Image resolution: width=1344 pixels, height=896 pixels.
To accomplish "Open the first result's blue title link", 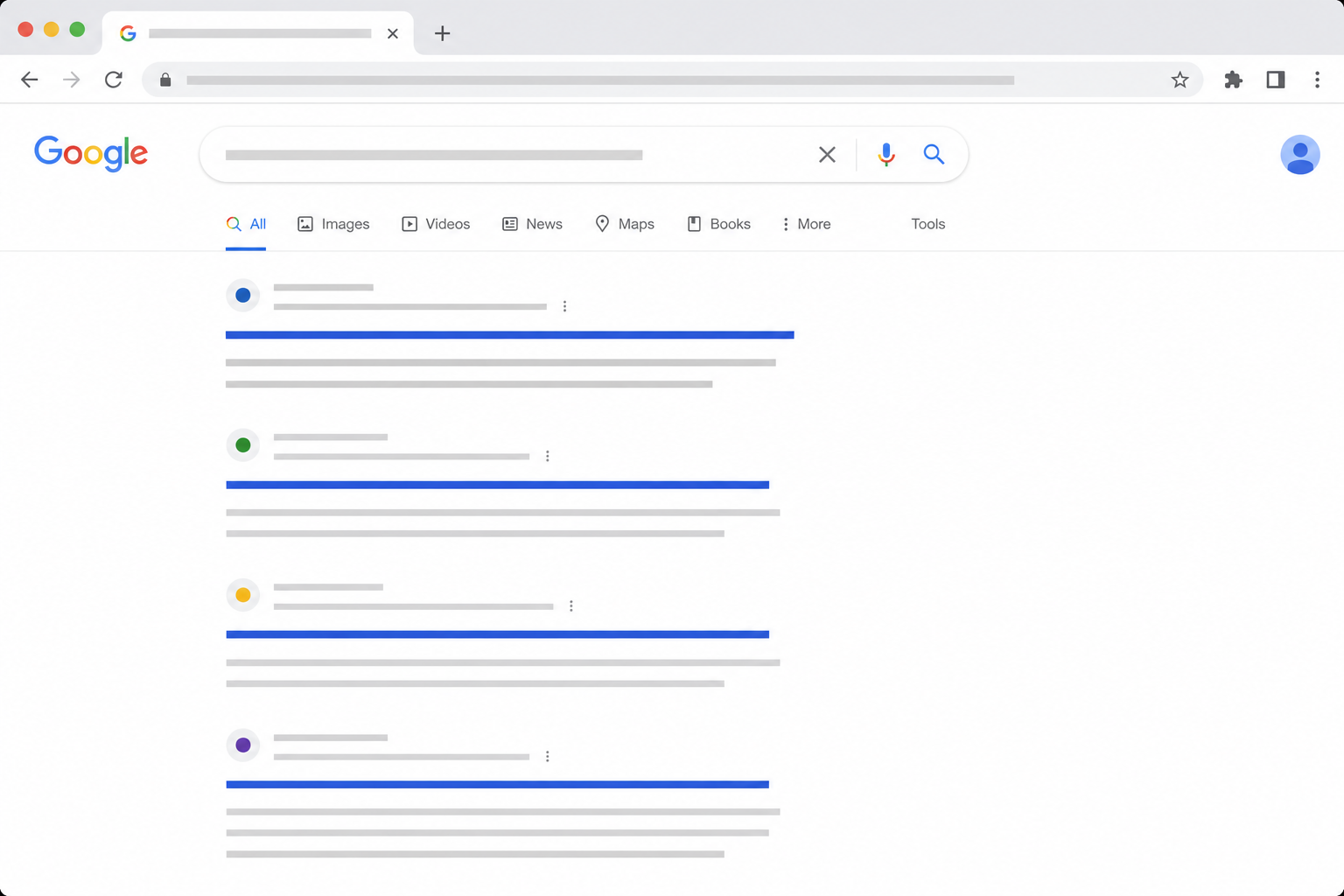I will coord(510,335).
